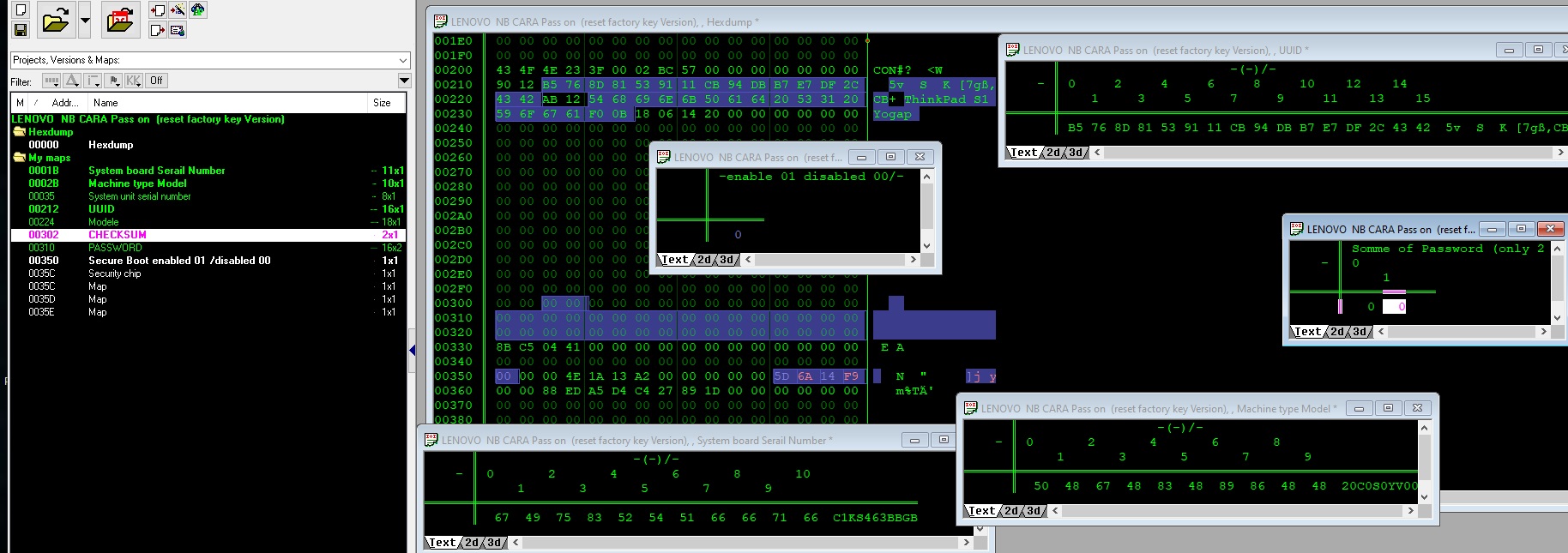Switch Machine type Model window to 3d tab

pos(1034,511)
